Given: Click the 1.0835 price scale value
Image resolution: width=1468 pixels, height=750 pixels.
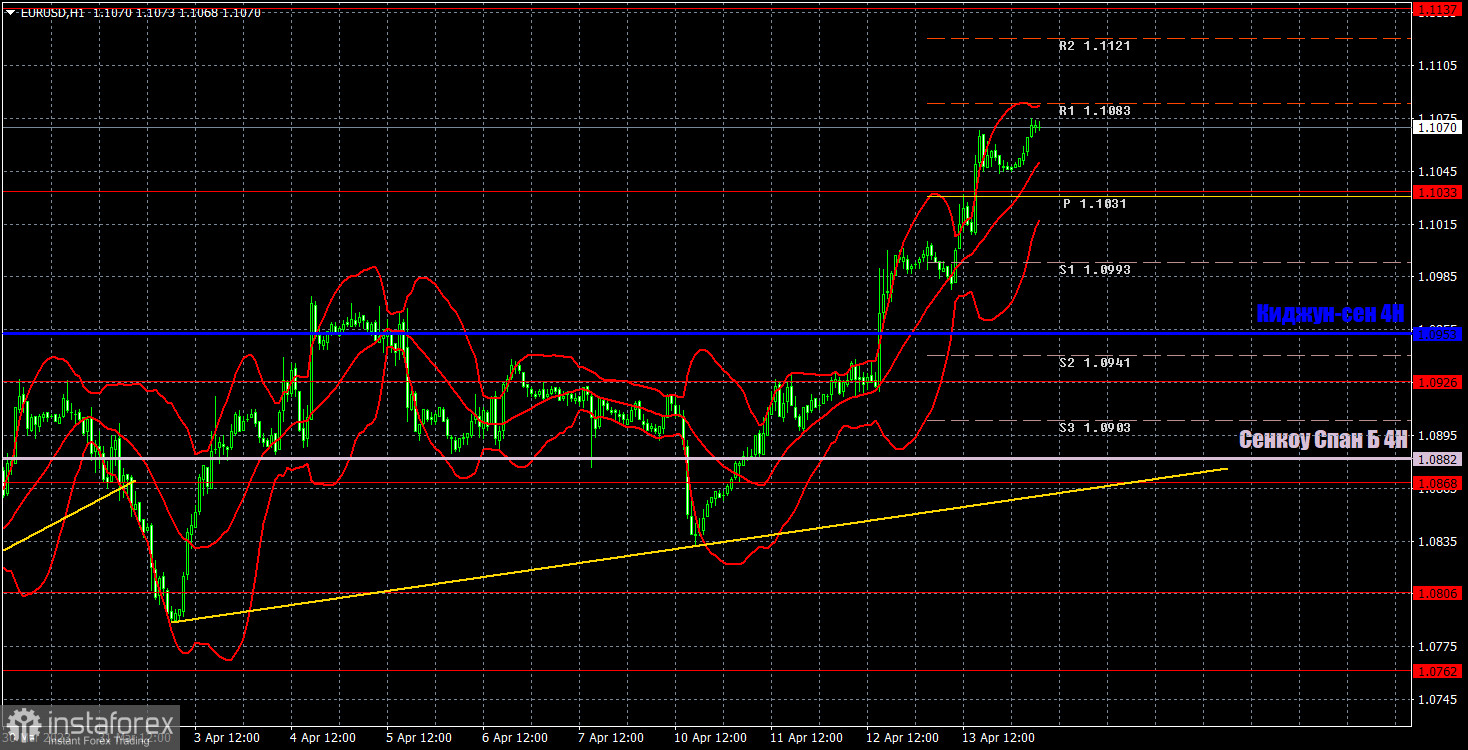Looking at the screenshot, I should [x=1437, y=541].
